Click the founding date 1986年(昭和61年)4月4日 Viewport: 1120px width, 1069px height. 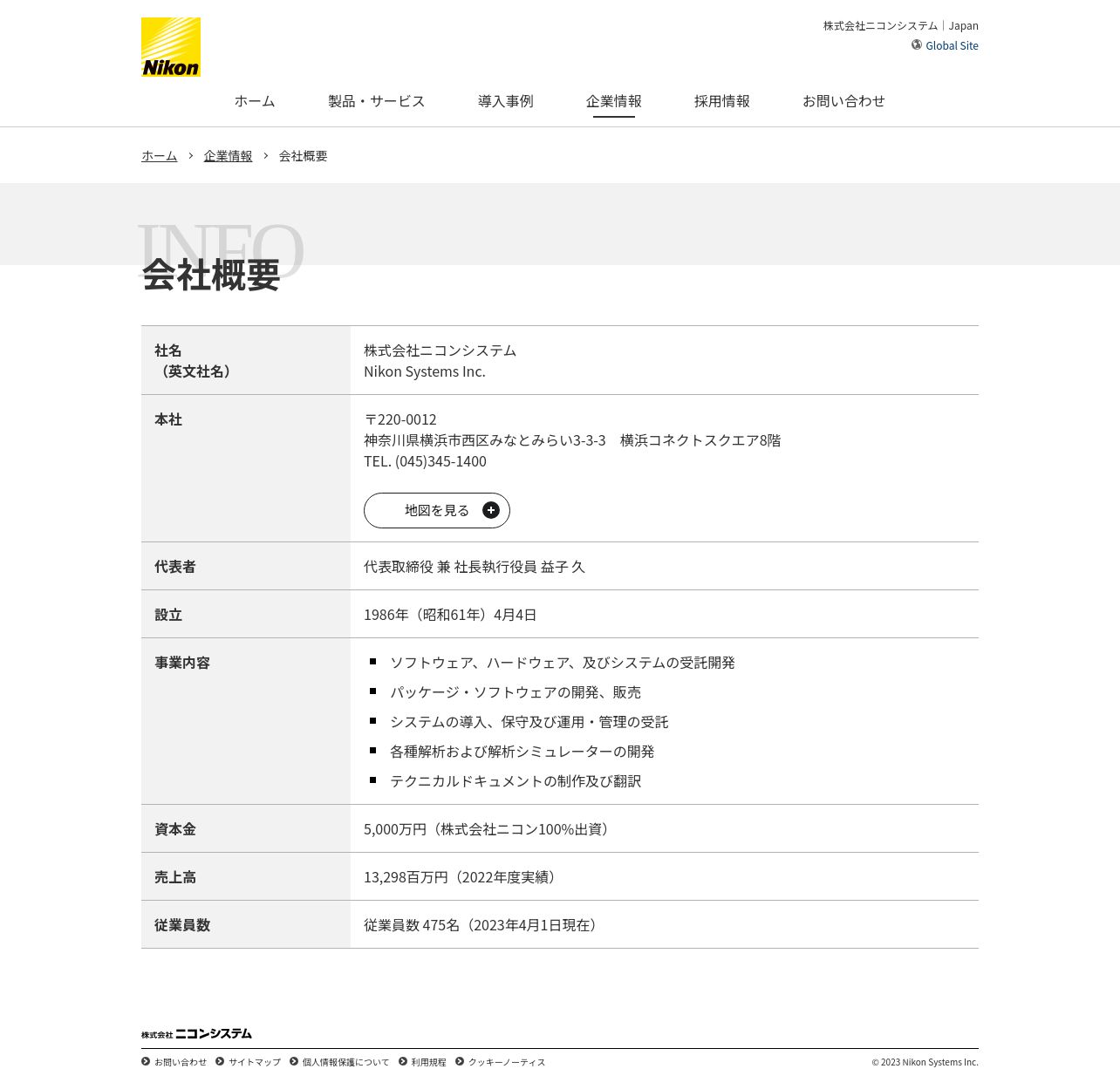click(450, 615)
